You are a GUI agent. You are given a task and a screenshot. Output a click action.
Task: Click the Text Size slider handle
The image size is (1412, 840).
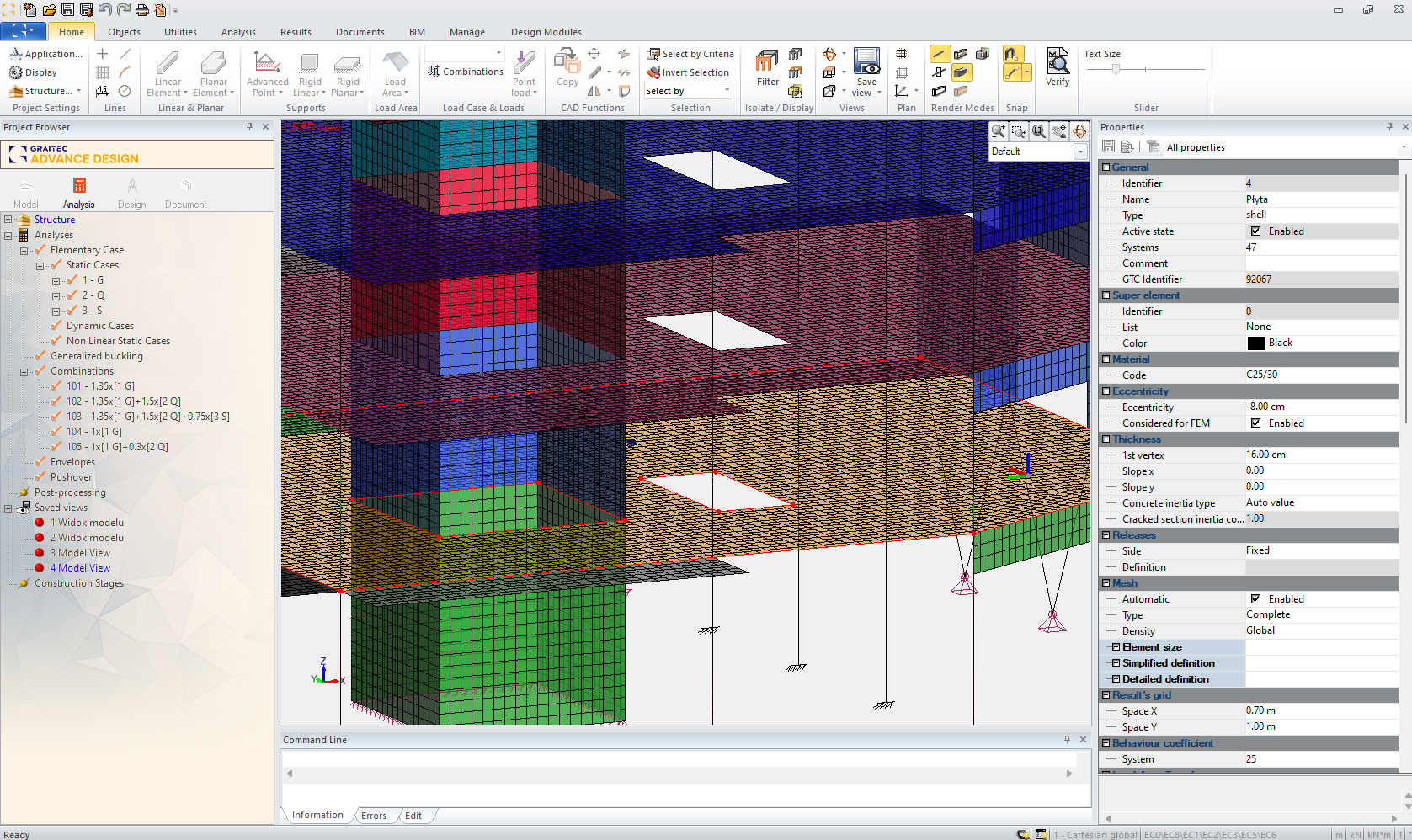coord(1116,70)
